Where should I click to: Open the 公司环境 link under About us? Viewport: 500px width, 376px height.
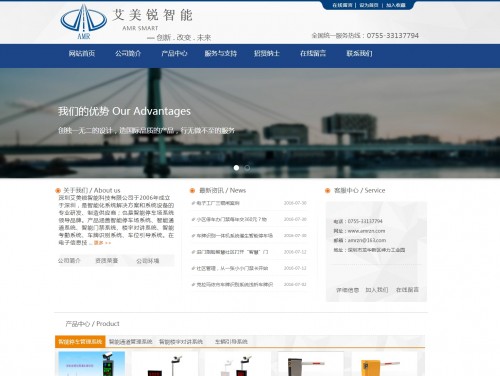click(148, 261)
